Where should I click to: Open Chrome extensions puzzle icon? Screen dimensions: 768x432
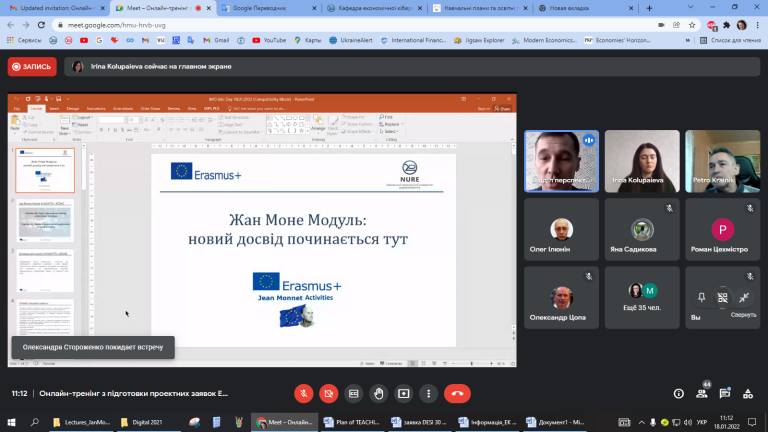[x=726, y=25]
